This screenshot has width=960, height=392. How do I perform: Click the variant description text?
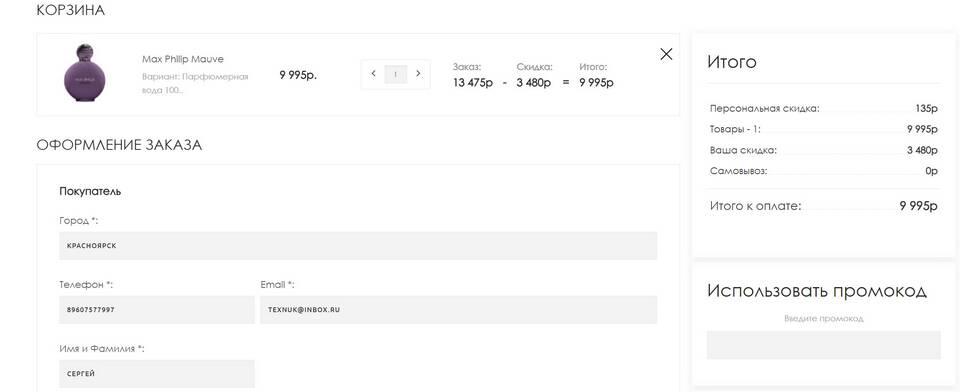pos(195,83)
